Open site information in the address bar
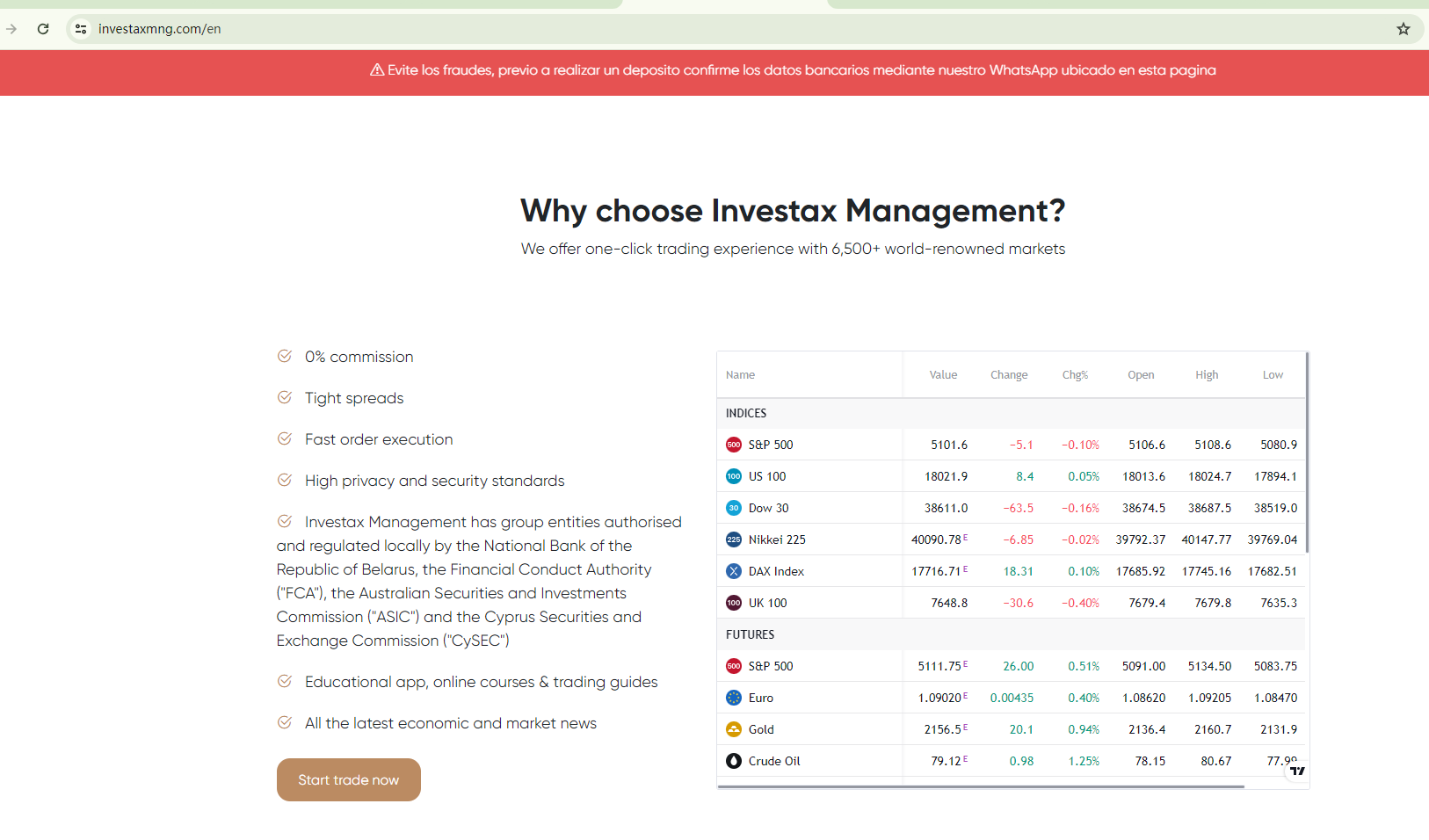The image size is (1429, 840). (x=80, y=28)
